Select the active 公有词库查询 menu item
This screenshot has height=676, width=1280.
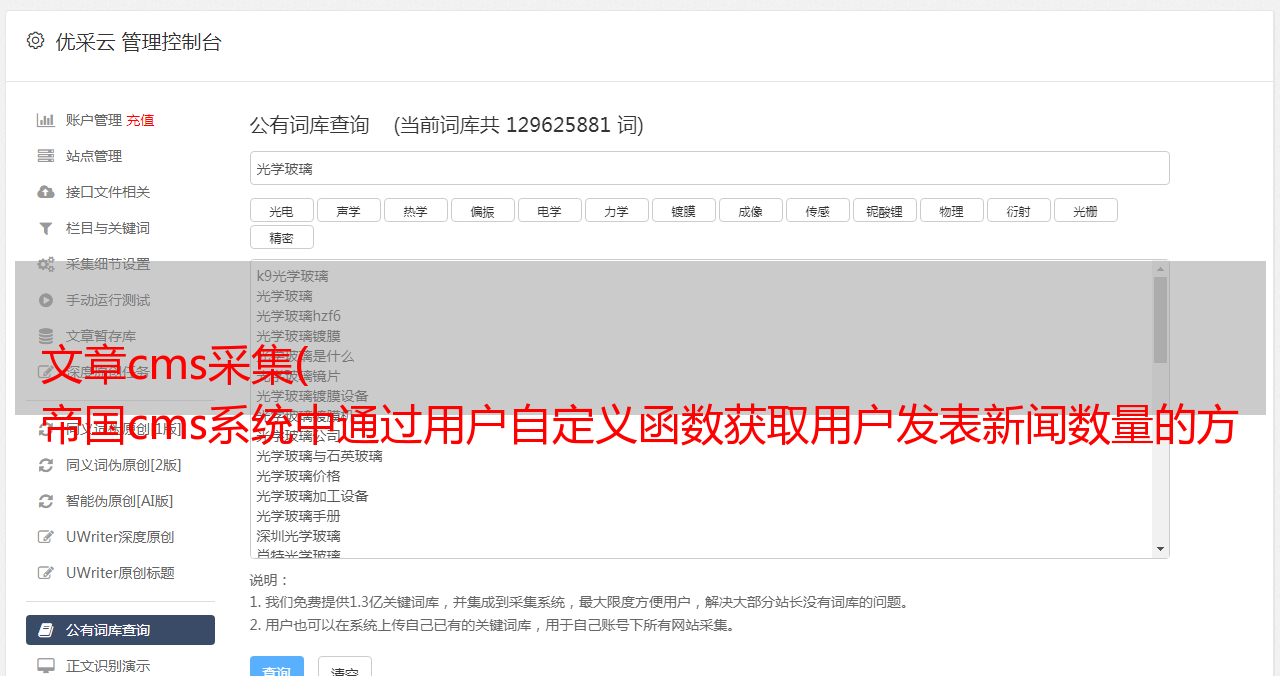coord(120,630)
